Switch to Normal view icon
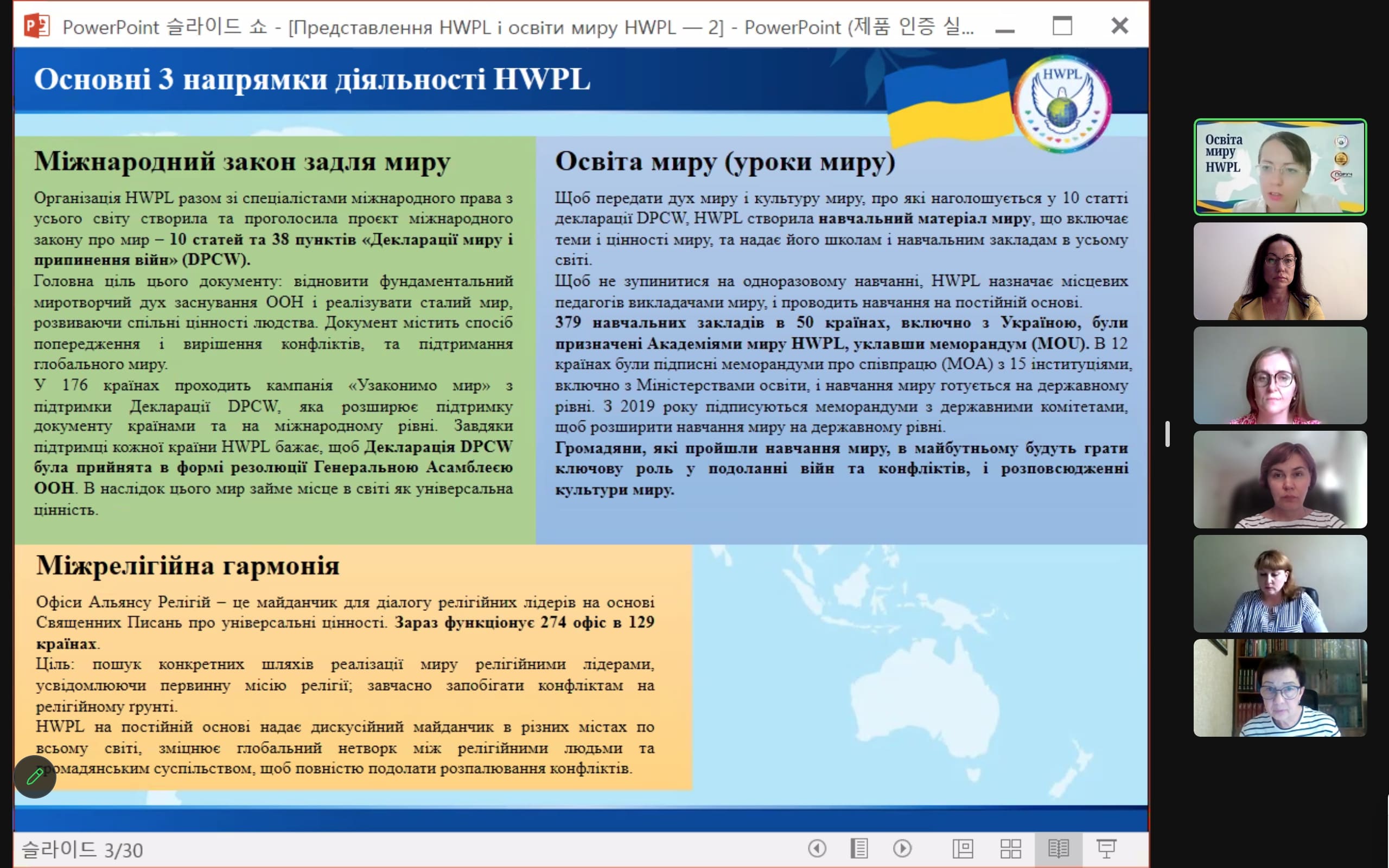Viewport: 1389px width, 868px height. coord(963,848)
